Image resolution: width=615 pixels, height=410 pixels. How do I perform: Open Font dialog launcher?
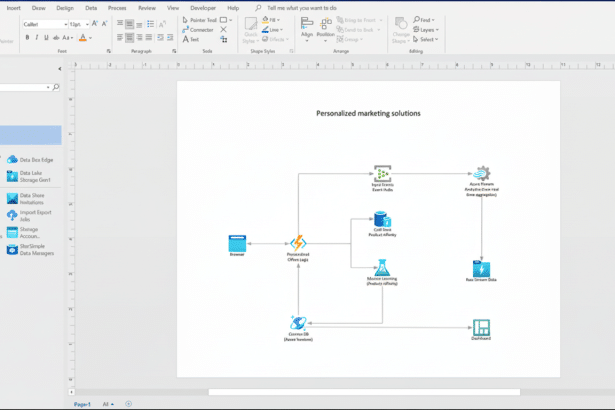(x=109, y=51)
